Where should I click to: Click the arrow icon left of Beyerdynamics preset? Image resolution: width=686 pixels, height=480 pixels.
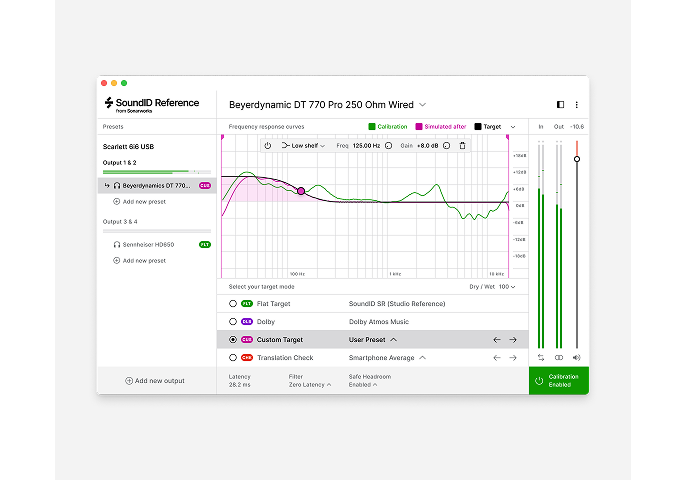[x=106, y=186]
